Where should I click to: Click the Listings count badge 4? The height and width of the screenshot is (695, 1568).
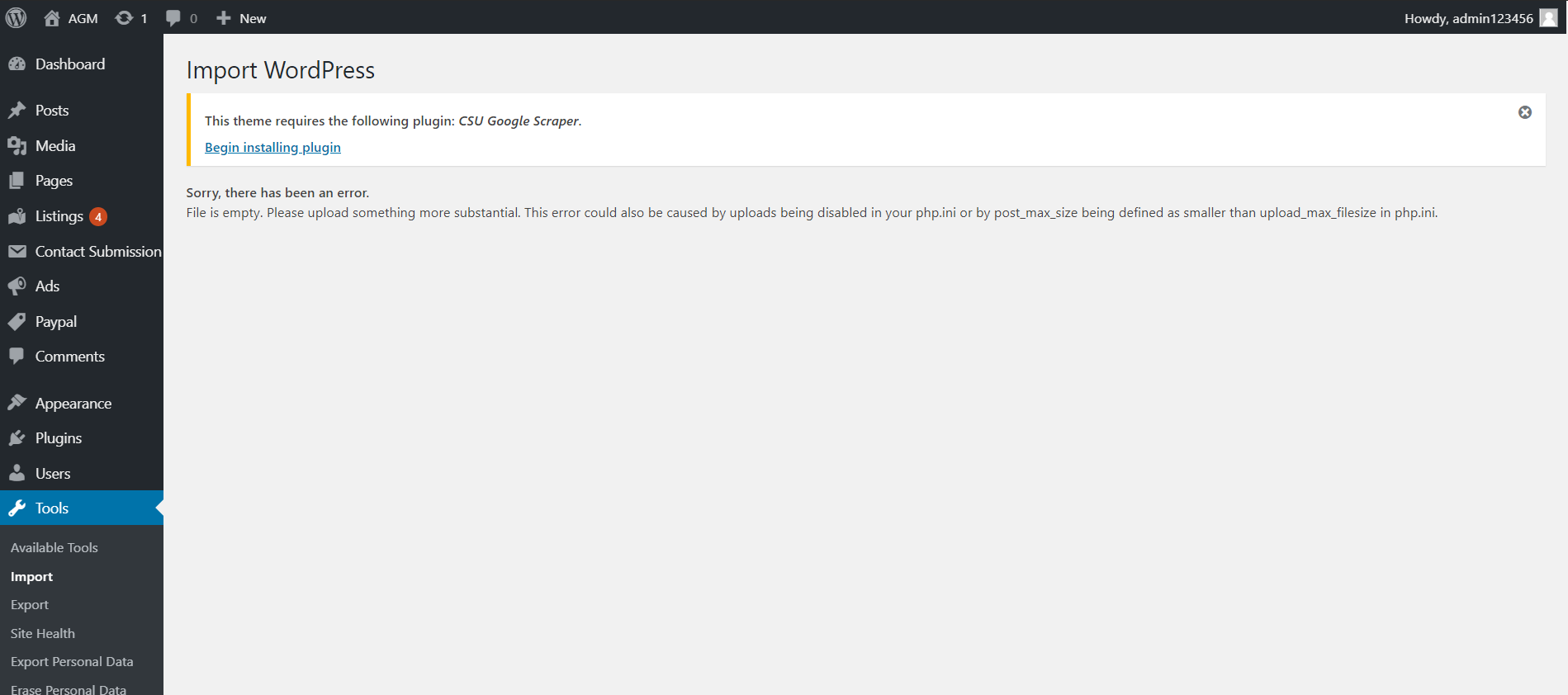tap(98, 217)
